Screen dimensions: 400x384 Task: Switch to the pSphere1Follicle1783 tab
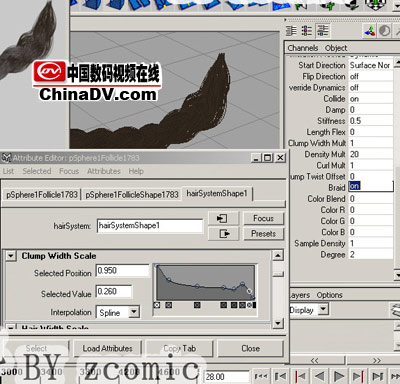click(42, 195)
